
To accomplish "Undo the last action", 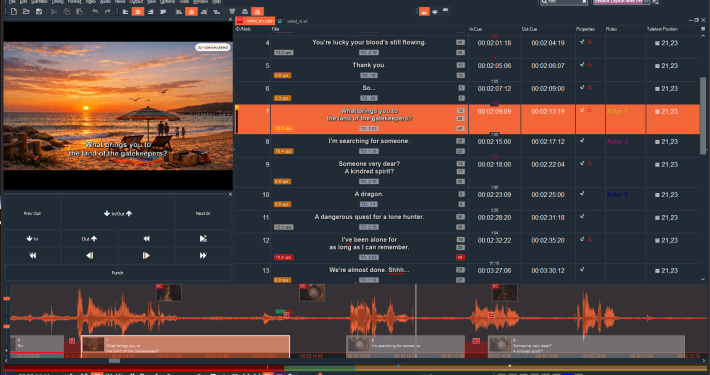I will pyautogui.click(x=95, y=12).
